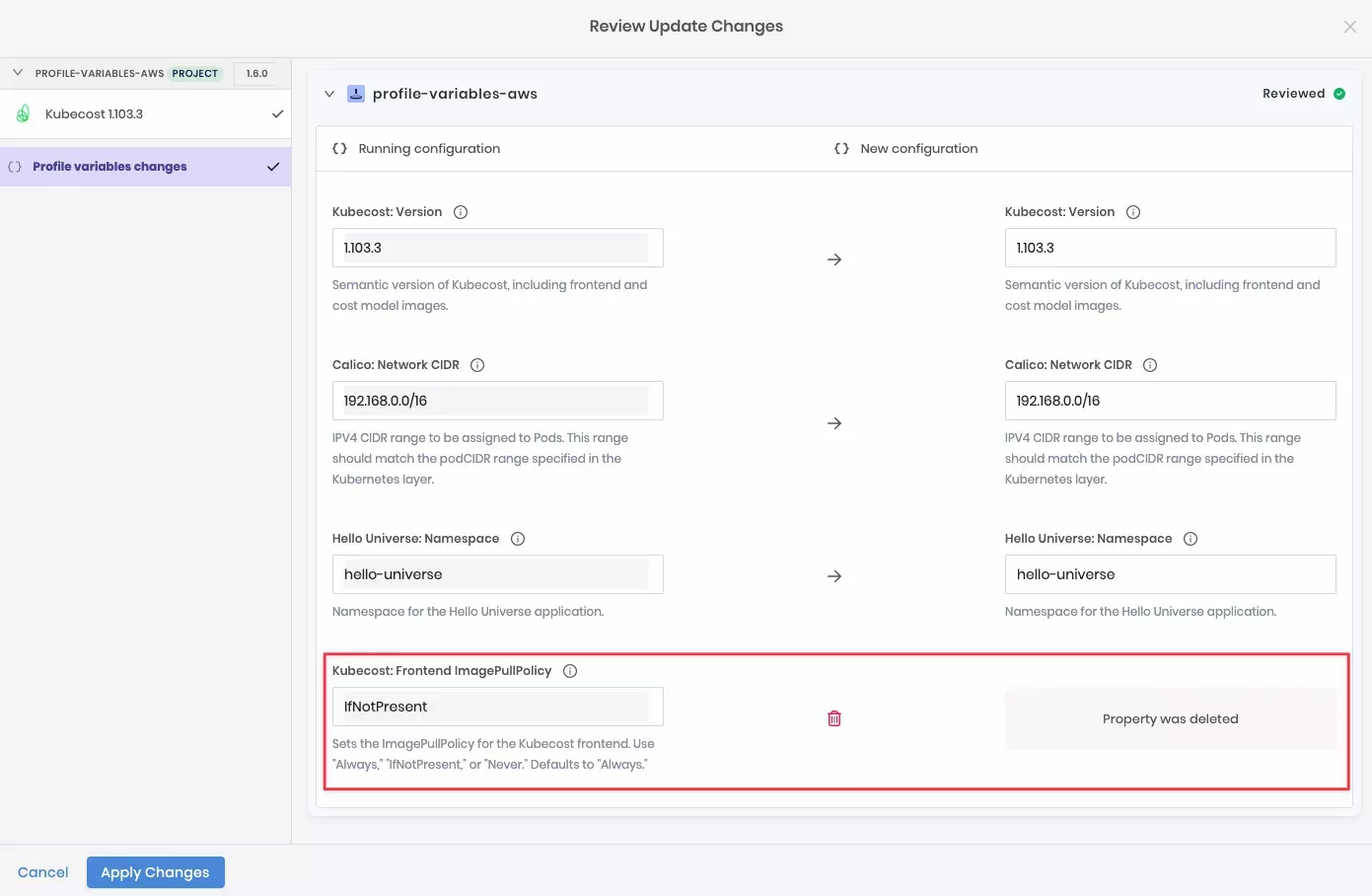Collapse the profile-variables-aws changes section
1372x896 pixels.
(x=329, y=93)
